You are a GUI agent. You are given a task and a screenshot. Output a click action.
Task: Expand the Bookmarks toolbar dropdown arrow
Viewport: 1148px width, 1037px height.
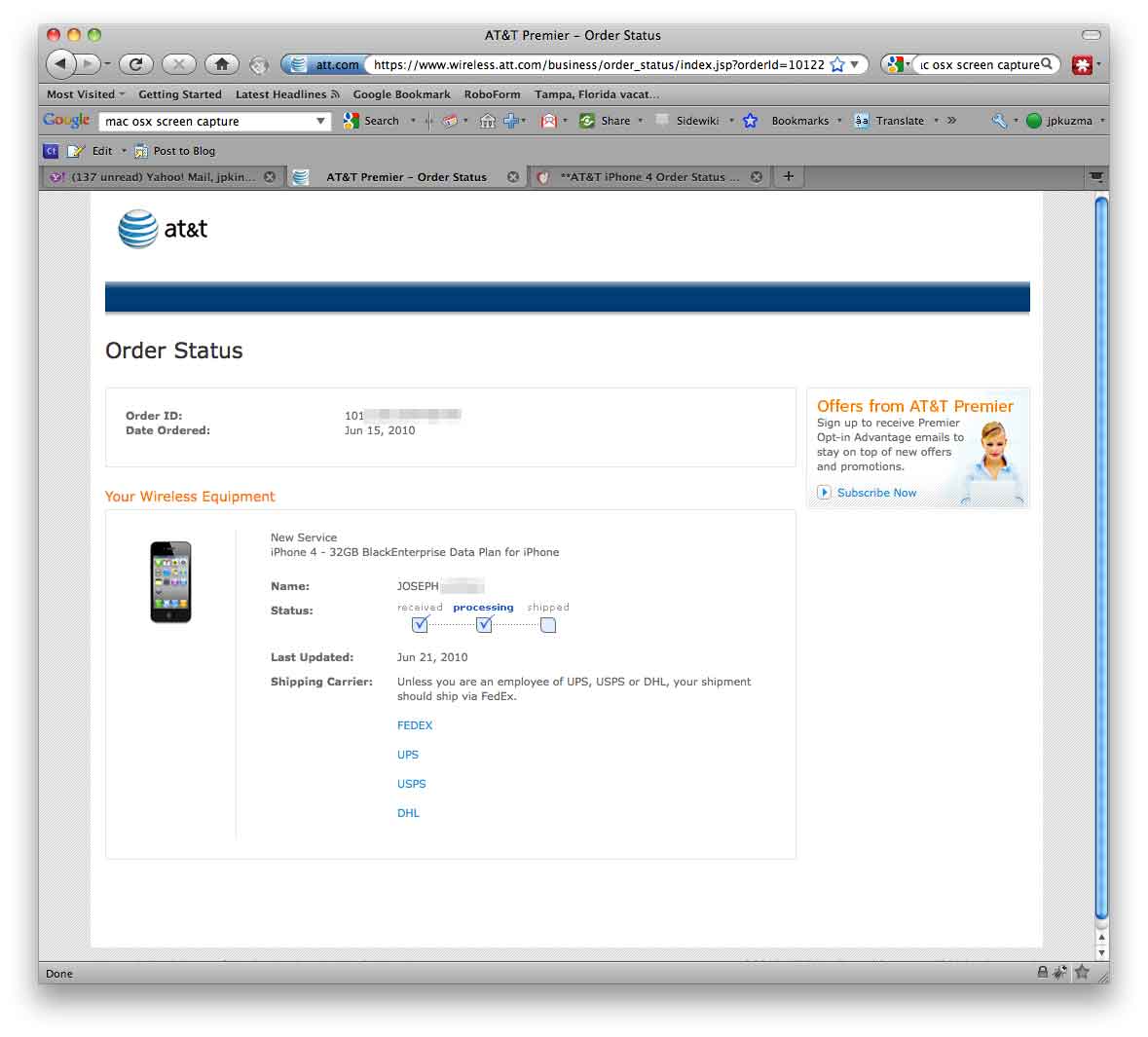tap(839, 121)
